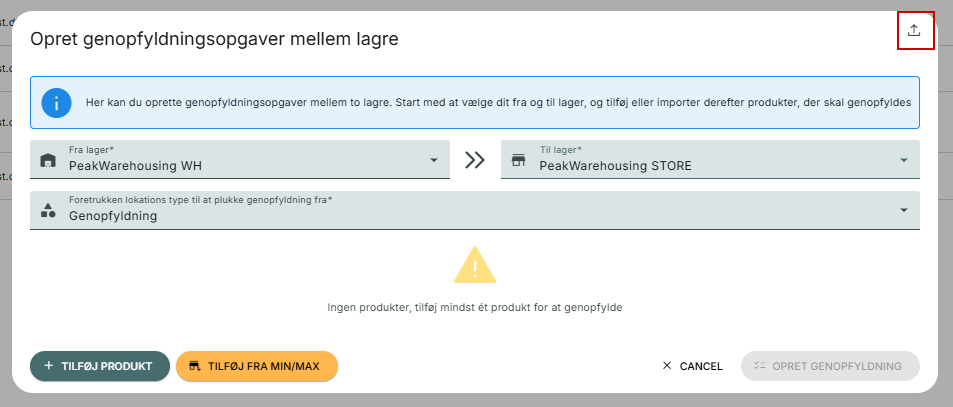
Task: Click the storefront icon on Tilføj fra Min/Max
Action: click(194, 366)
